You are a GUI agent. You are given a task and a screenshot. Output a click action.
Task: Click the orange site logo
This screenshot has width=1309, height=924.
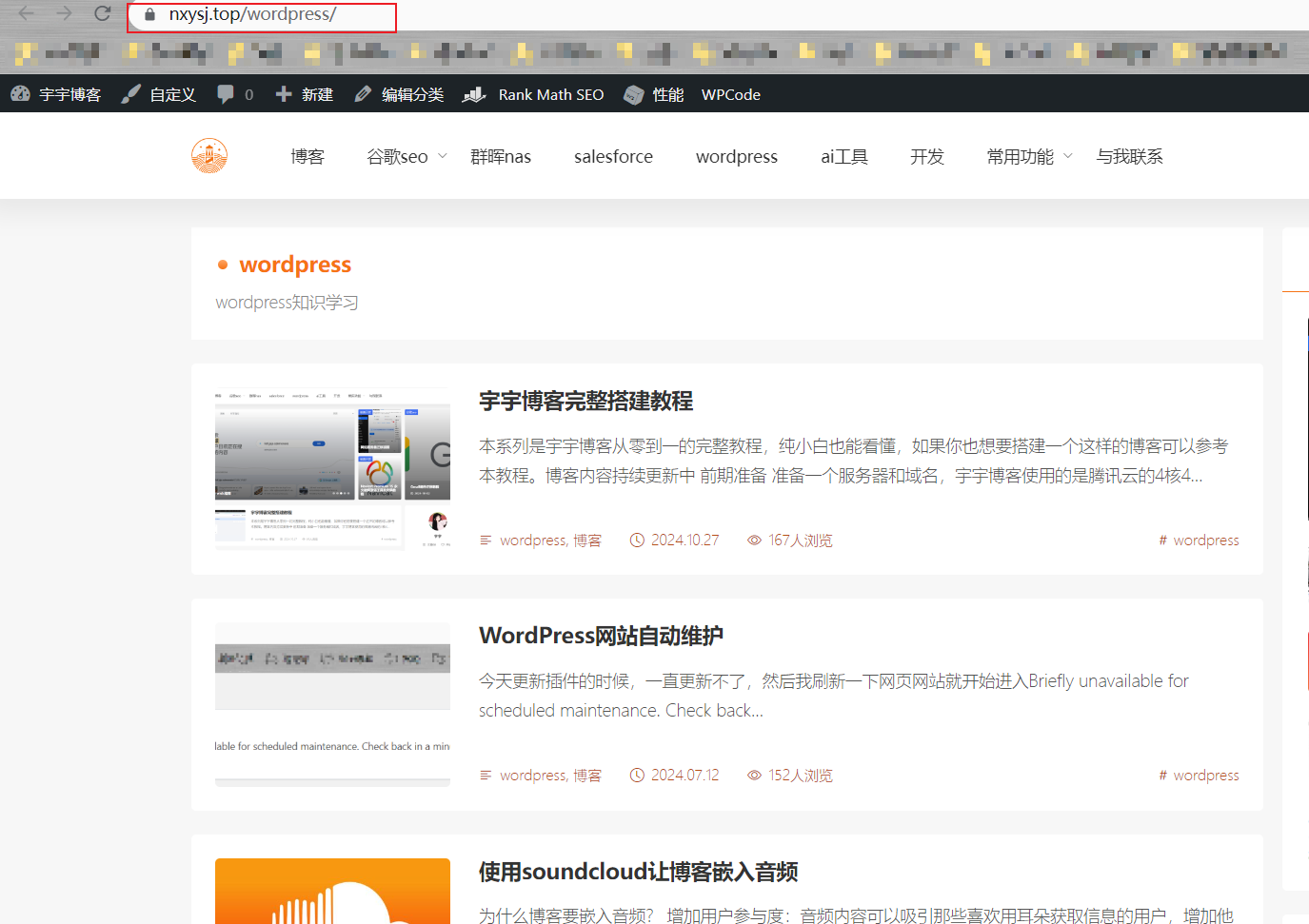pos(209,156)
